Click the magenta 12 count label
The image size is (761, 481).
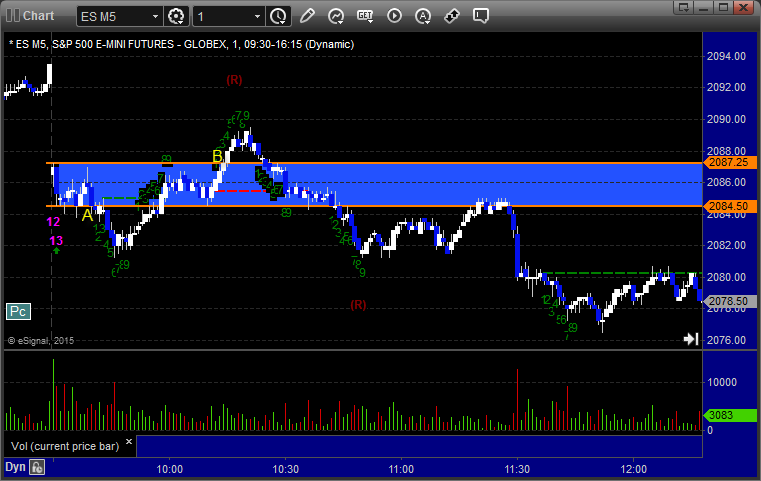coord(53,222)
